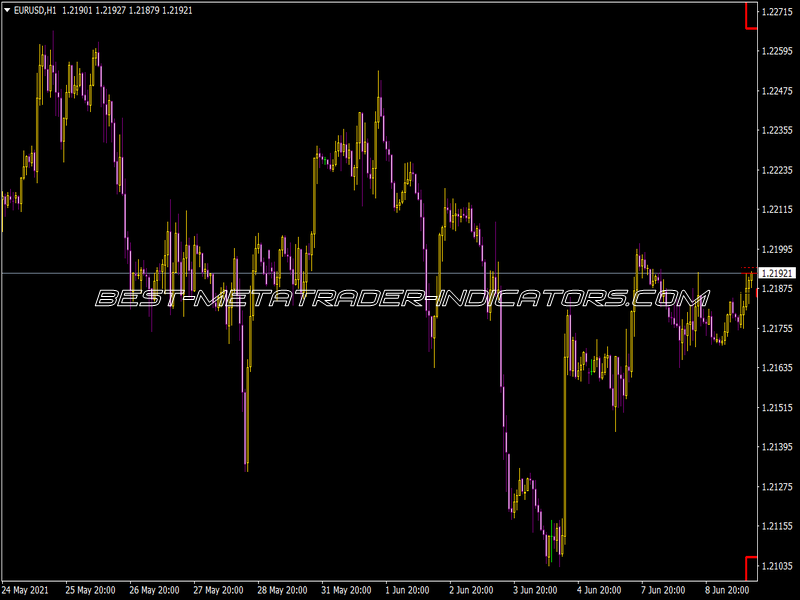Click the 1.22595 price scale label
This screenshot has width=800, height=600.
tap(777, 51)
